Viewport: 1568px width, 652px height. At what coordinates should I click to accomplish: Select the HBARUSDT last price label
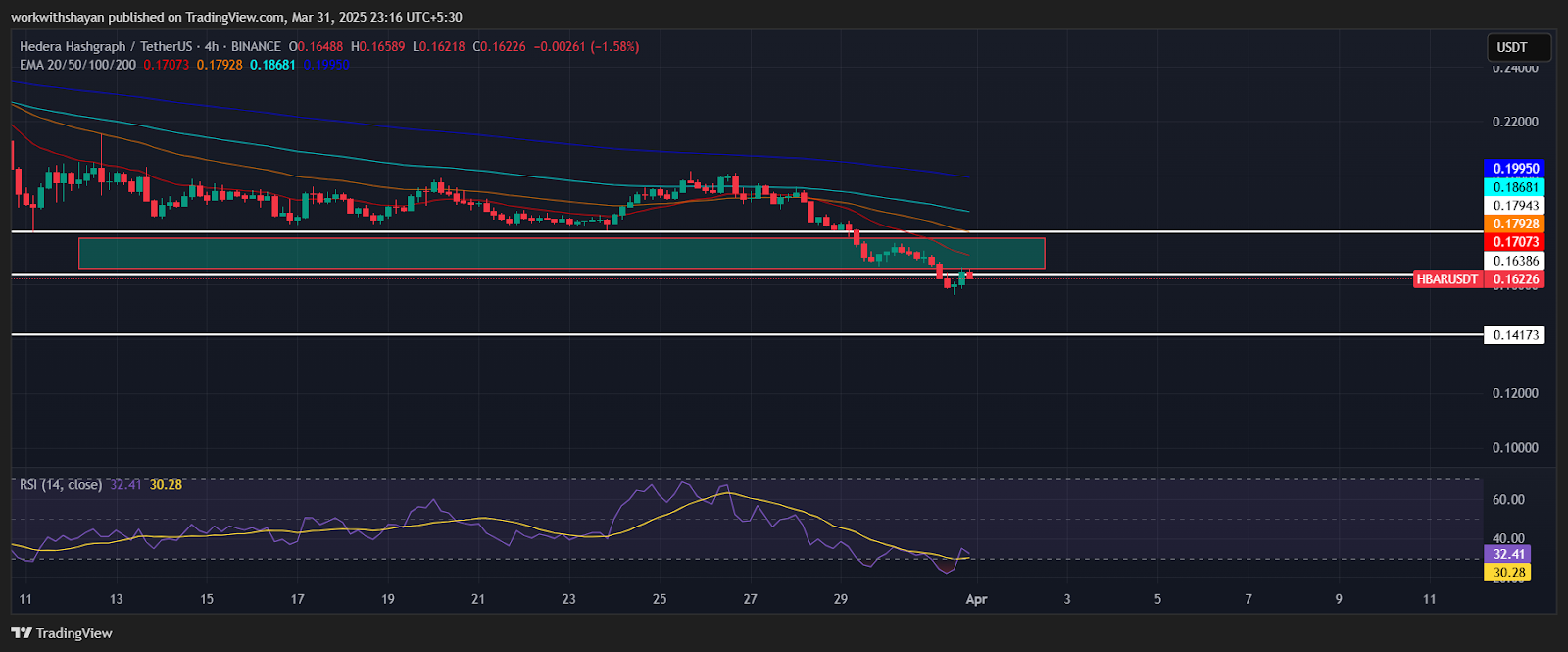[1446, 279]
